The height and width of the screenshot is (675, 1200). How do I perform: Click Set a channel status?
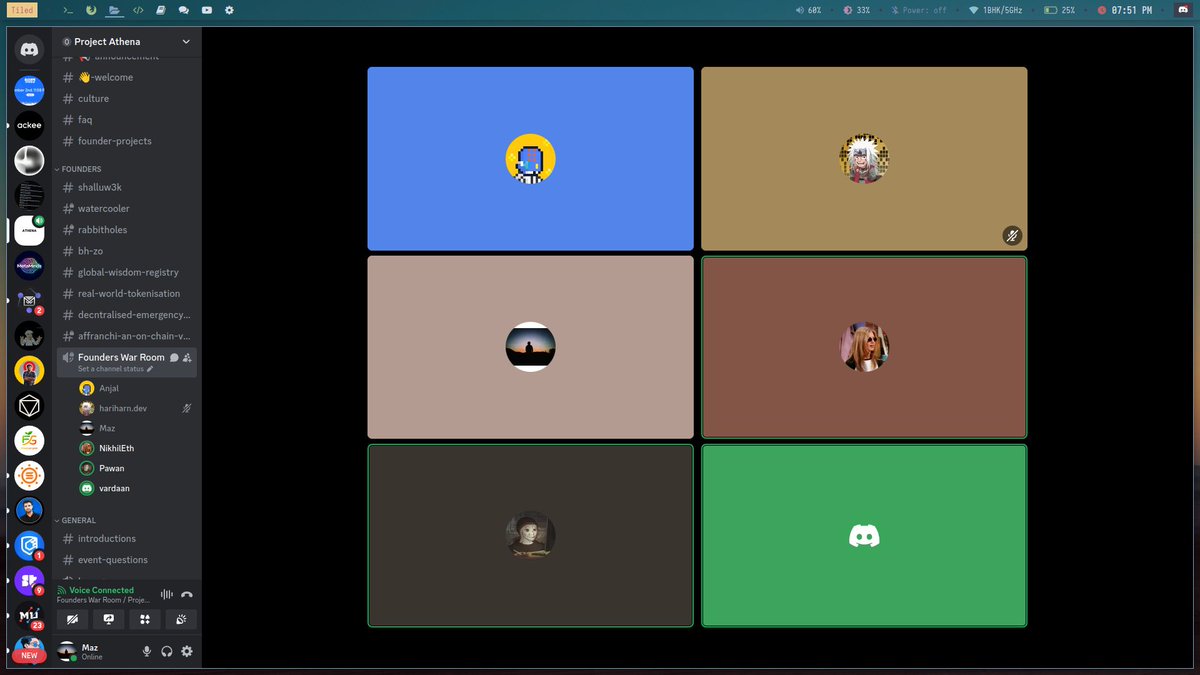click(111, 369)
